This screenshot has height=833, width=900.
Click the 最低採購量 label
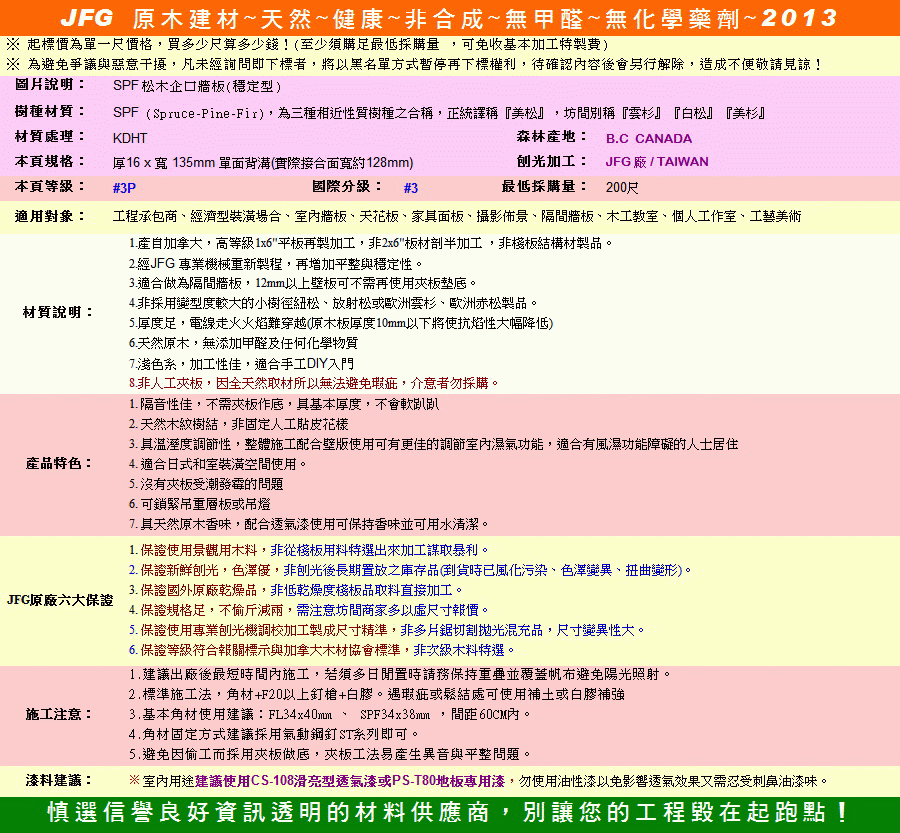click(x=544, y=187)
